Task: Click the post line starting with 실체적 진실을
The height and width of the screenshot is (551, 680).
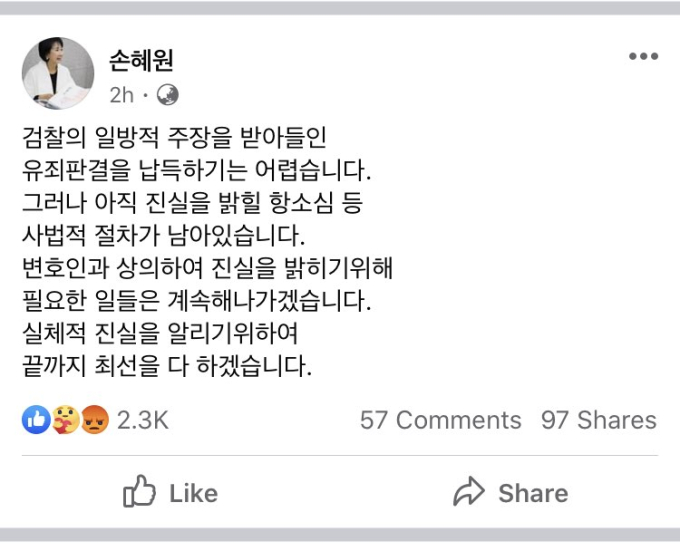Action: [x=160, y=333]
